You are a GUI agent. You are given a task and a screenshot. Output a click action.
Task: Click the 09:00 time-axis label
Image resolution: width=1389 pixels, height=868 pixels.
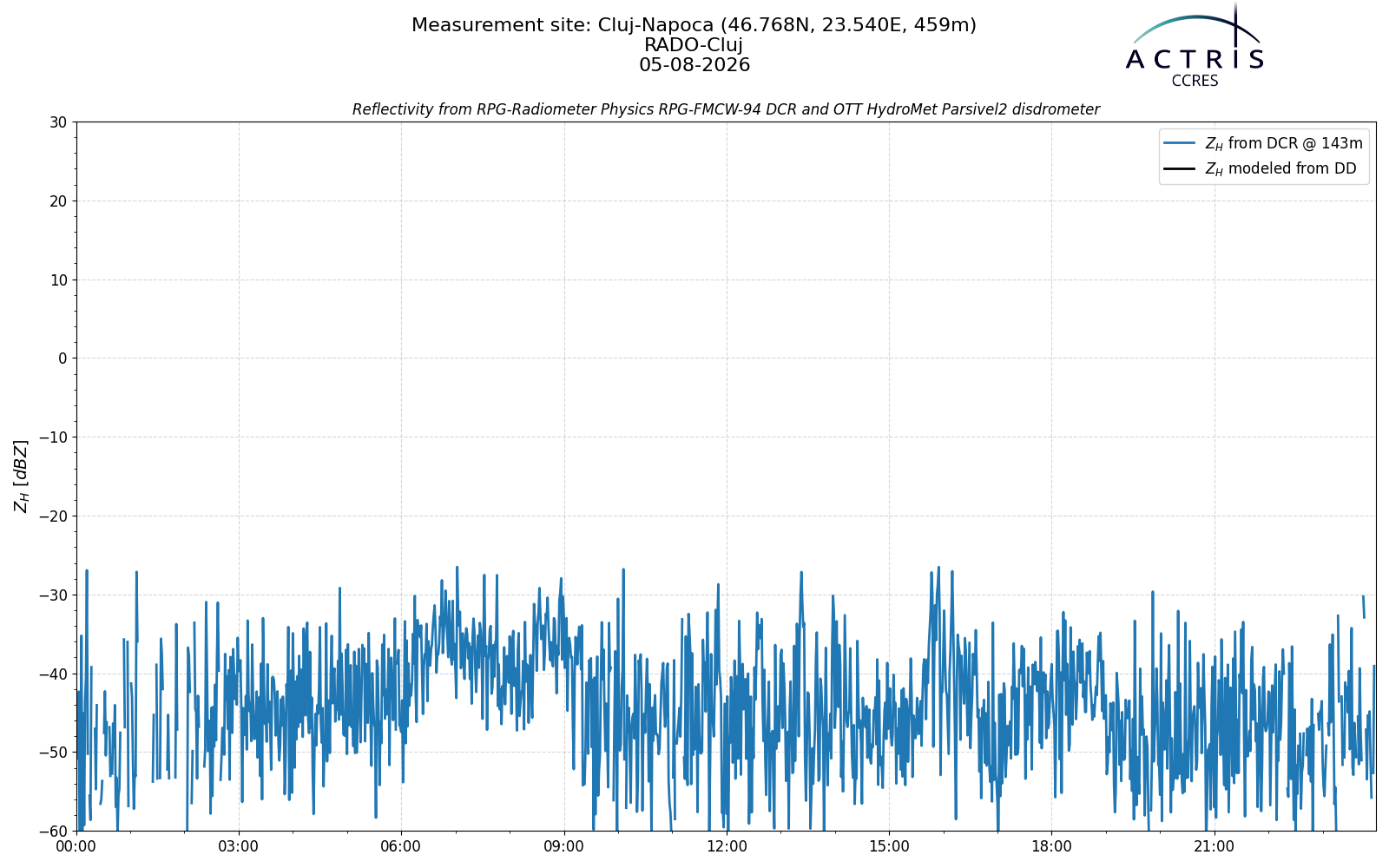[x=564, y=846]
